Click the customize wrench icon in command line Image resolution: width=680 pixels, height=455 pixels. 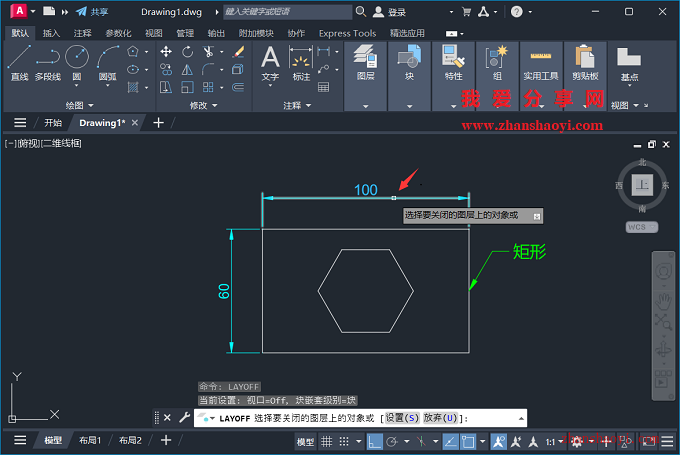click(185, 418)
